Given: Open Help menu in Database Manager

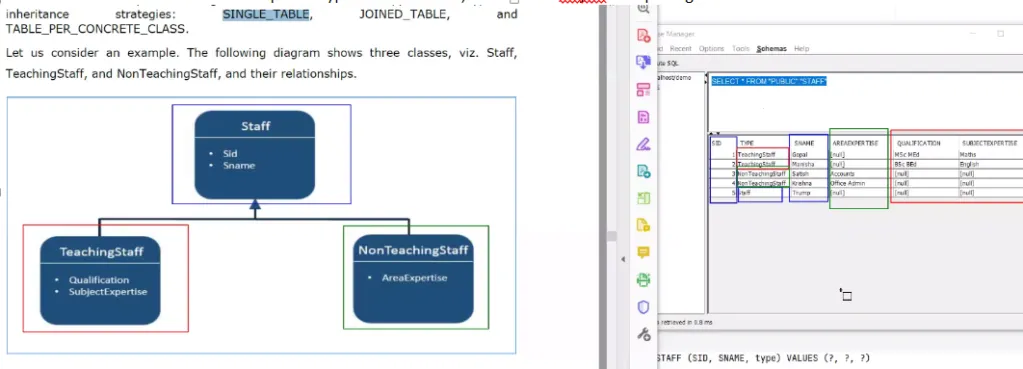Looking at the screenshot, I should (801, 49).
